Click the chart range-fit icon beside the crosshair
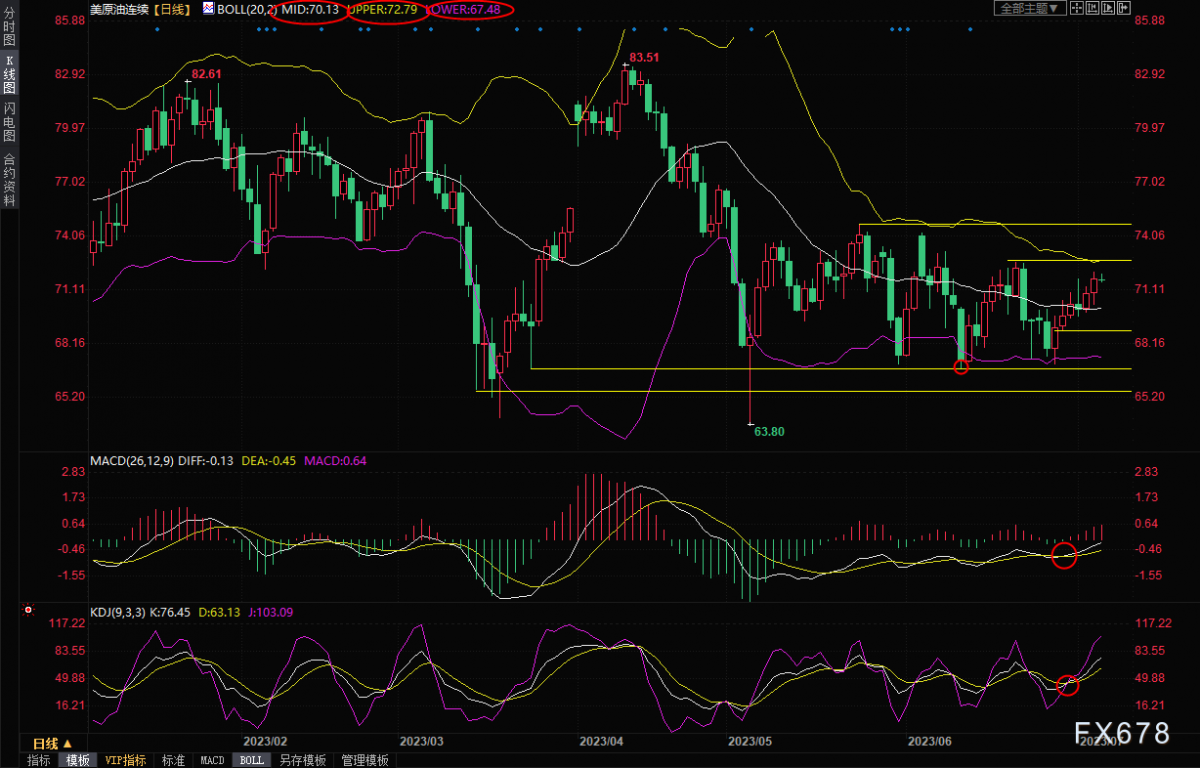Viewport: 1200px width, 768px height. 1092,7
